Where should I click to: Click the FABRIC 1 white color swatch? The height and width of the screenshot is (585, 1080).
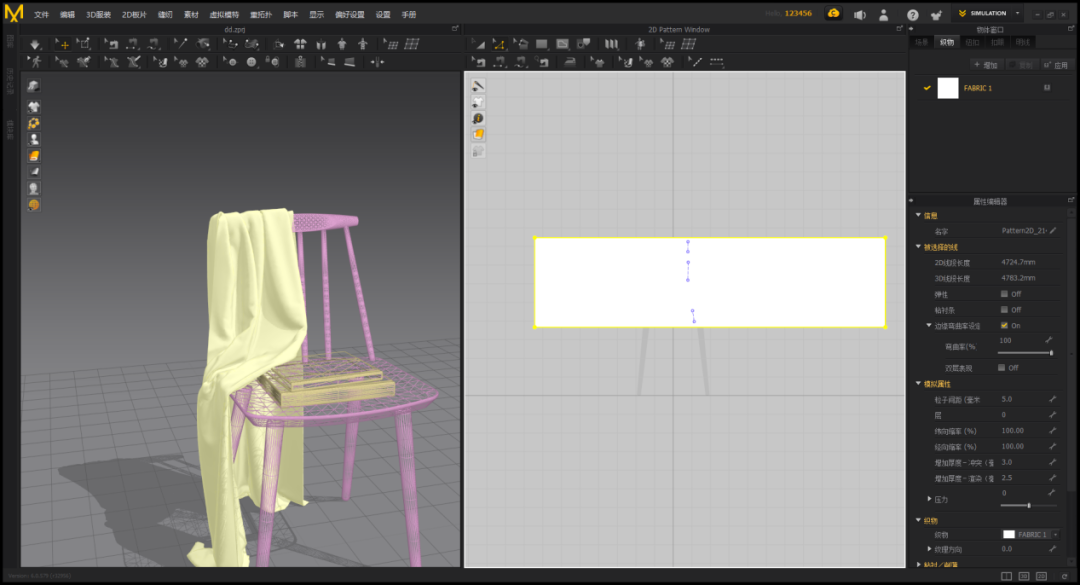947,88
